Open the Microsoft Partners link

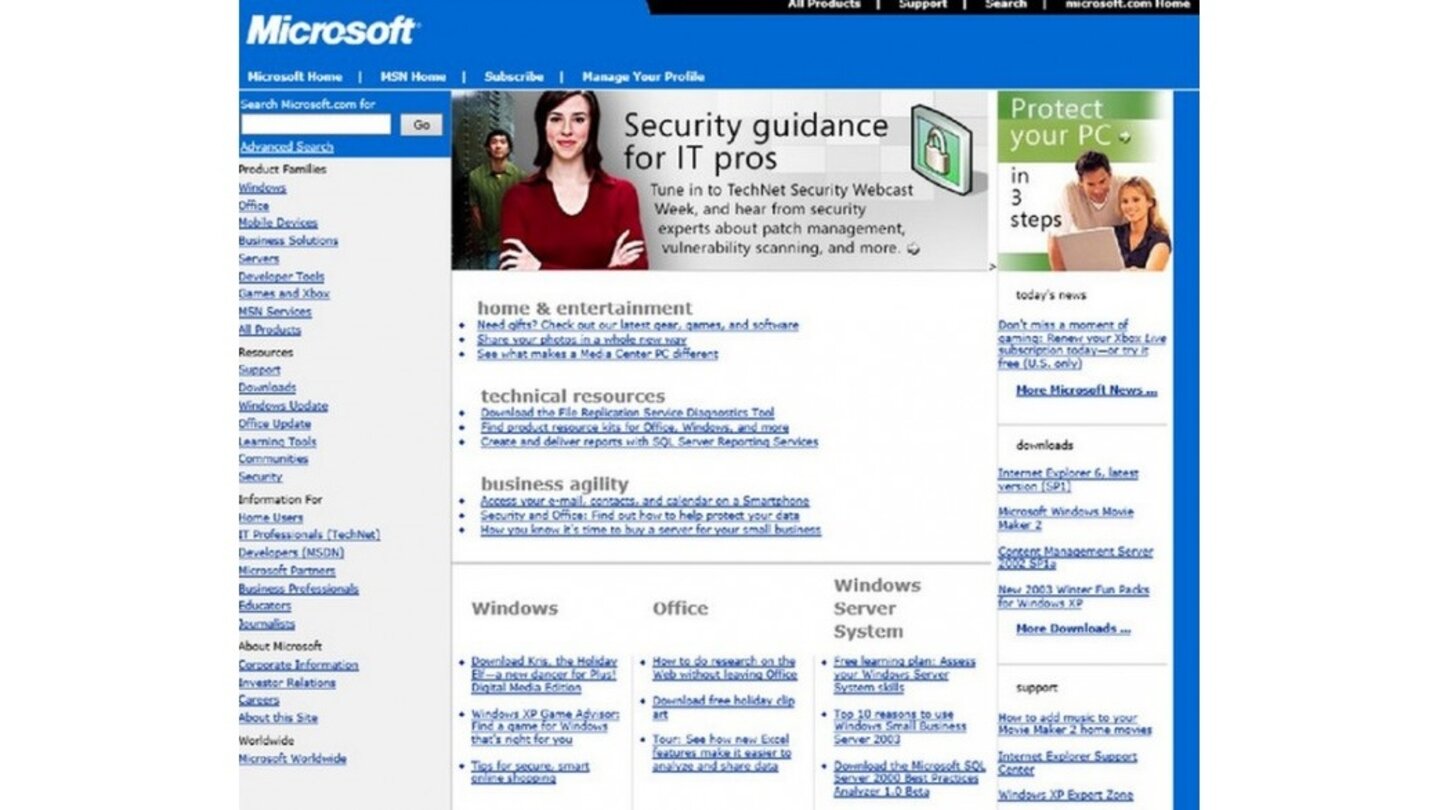pyautogui.click(x=286, y=571)
